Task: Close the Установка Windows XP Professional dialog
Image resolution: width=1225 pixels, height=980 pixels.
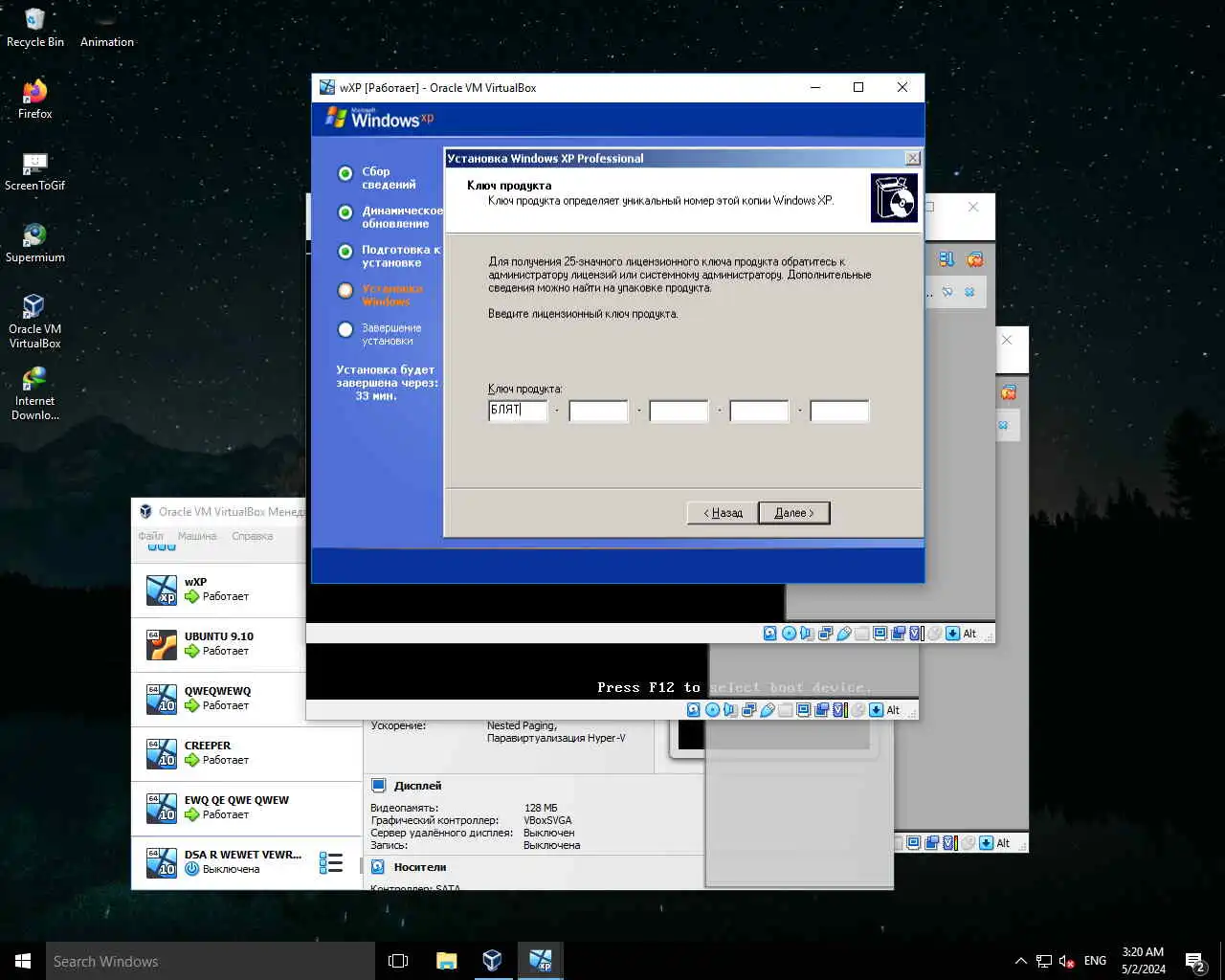Action: point(913,158)
